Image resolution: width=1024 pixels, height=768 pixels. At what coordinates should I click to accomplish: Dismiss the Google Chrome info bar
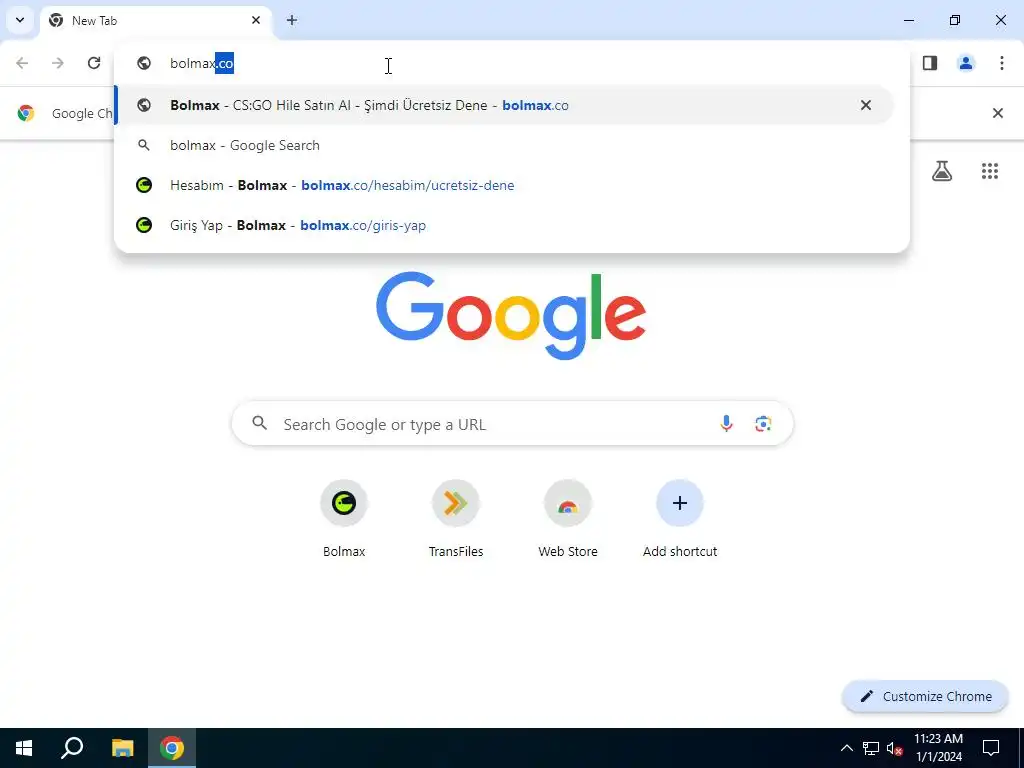pos(998,113)
